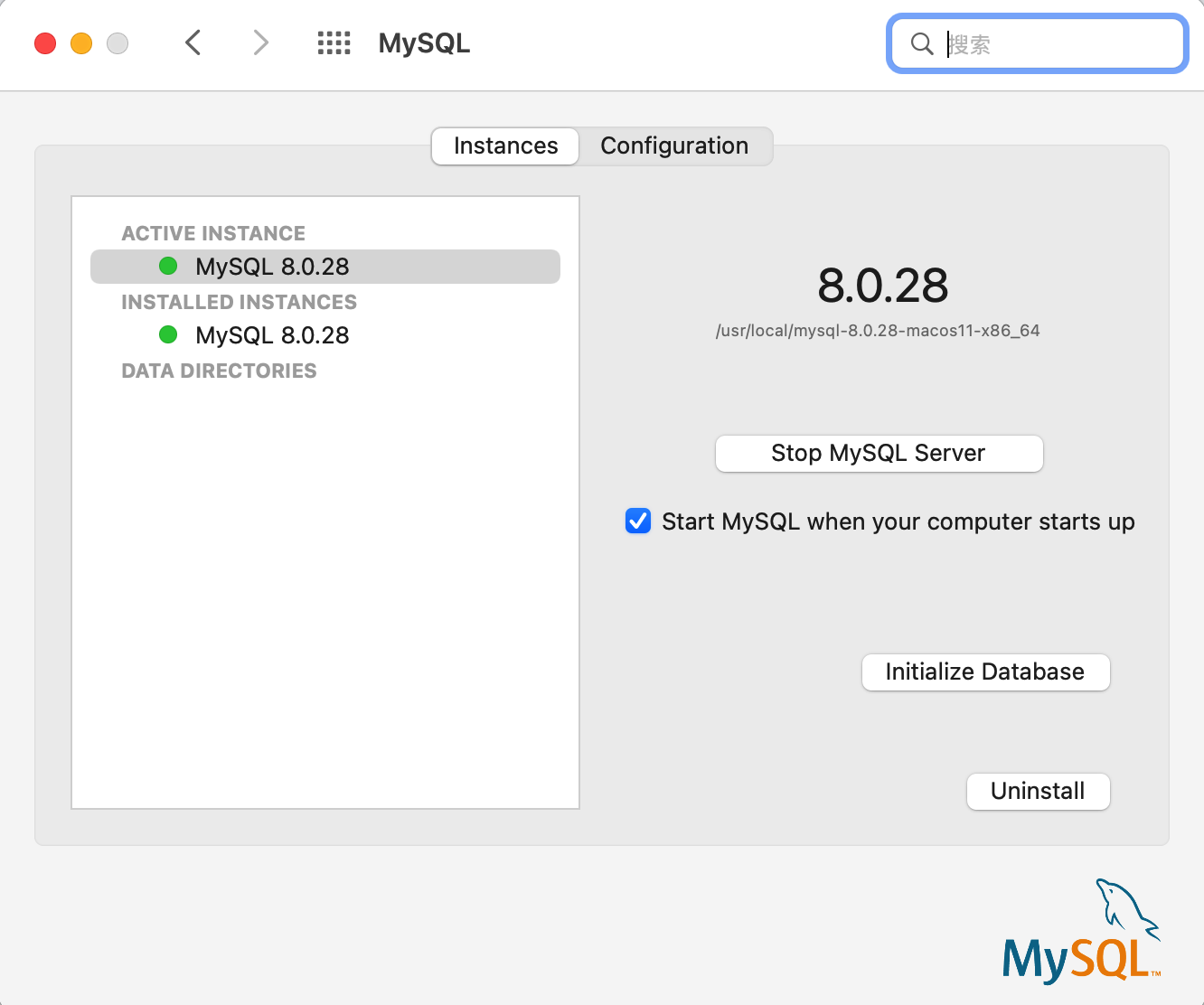
Task: Click green status dot under Installed Instances
Action: pyautogui.click(x=168, y=334)
